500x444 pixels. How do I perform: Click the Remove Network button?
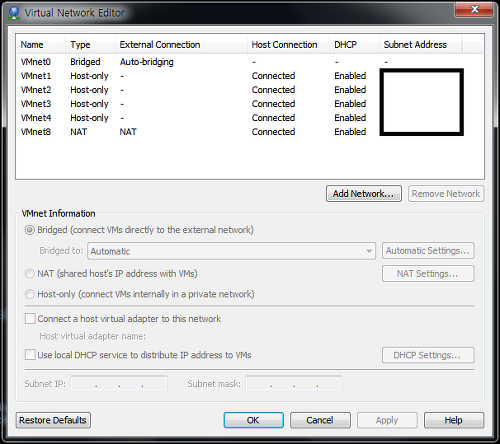pyautogui.click(x=446, y=194)
